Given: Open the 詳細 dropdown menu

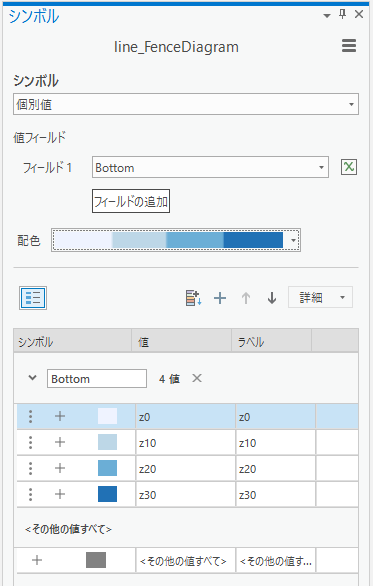Looking at the screenshot, I should point(320,297).
